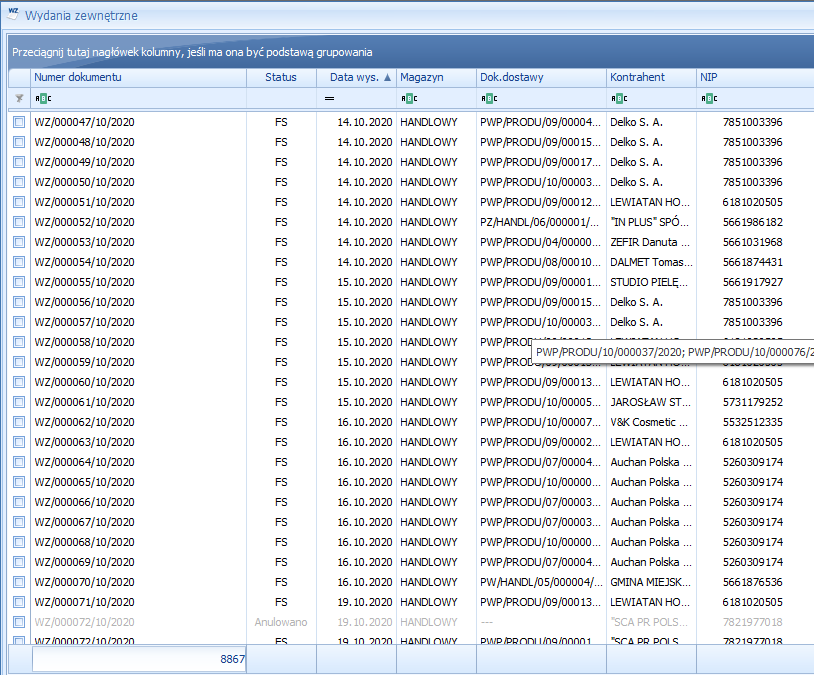Tick the checkbox beside WZ/000062/10/2020
814x675 pixels.
pos(19,422)
